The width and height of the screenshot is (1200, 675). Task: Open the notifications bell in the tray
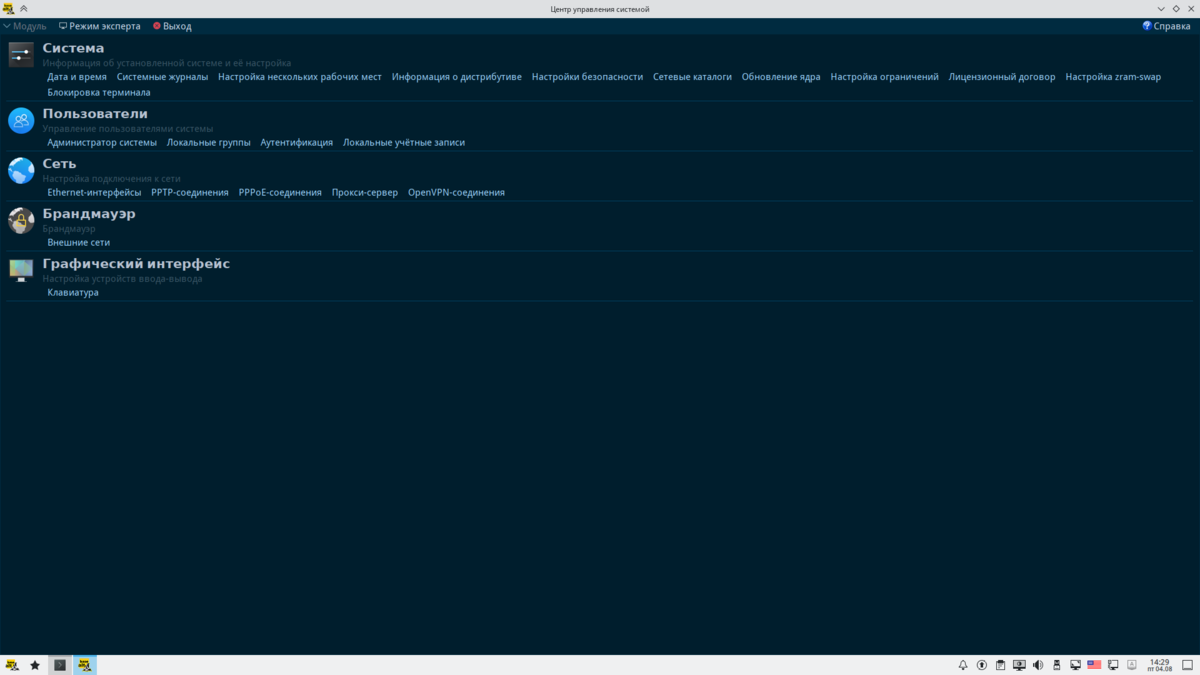963,665
